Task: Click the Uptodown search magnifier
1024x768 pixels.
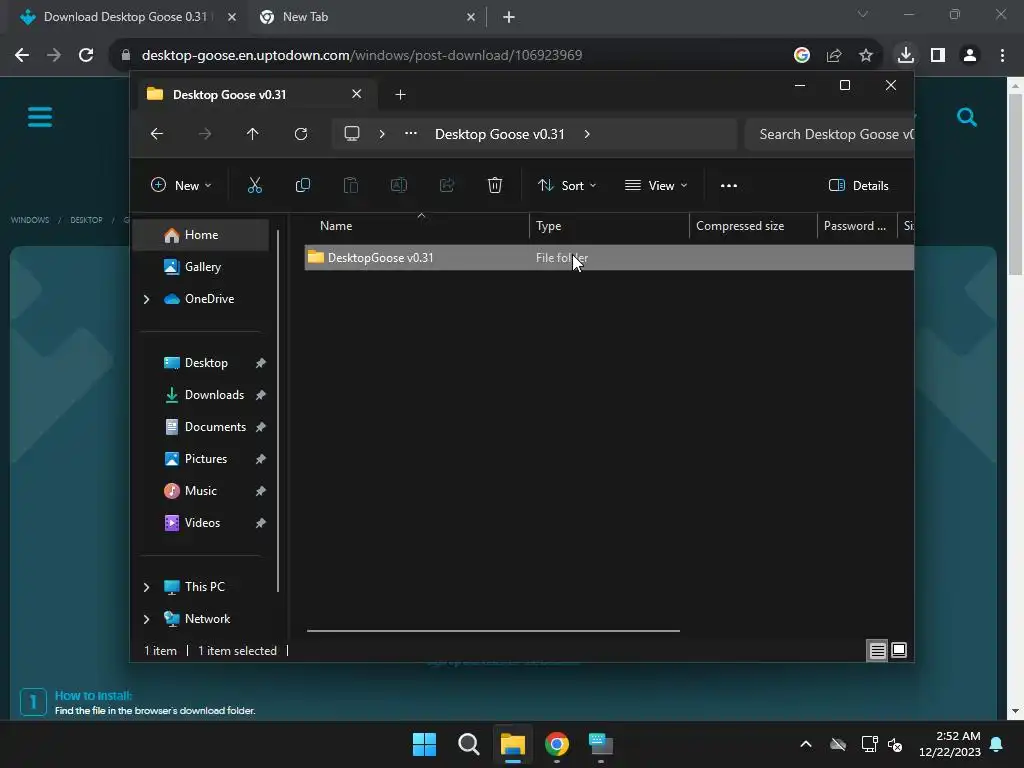Action: [x=967, y=118]
